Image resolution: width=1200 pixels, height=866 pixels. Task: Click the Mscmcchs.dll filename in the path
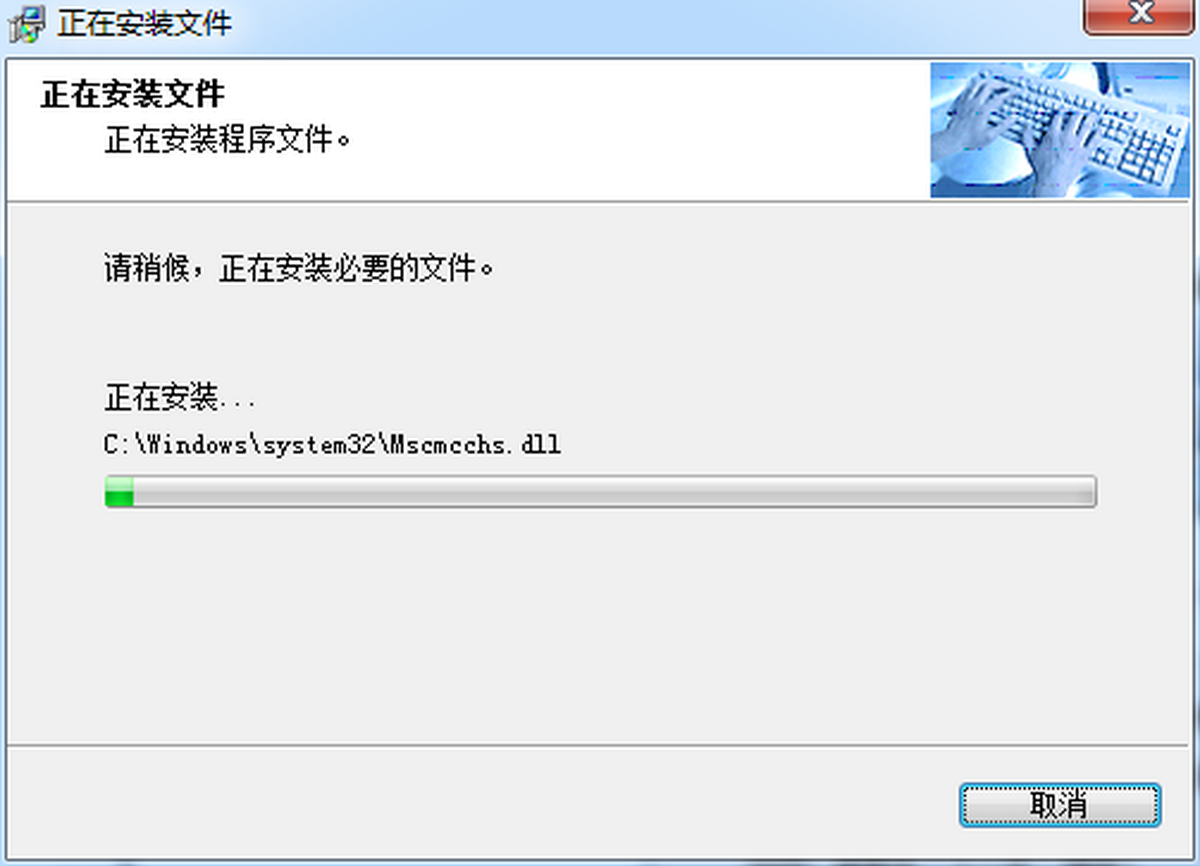click(474, 444)
